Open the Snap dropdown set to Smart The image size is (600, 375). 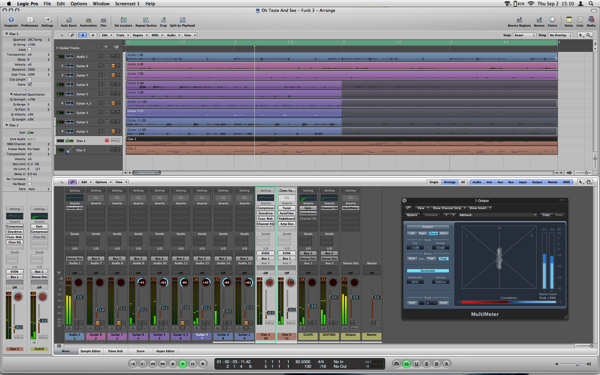click(525, 35)
